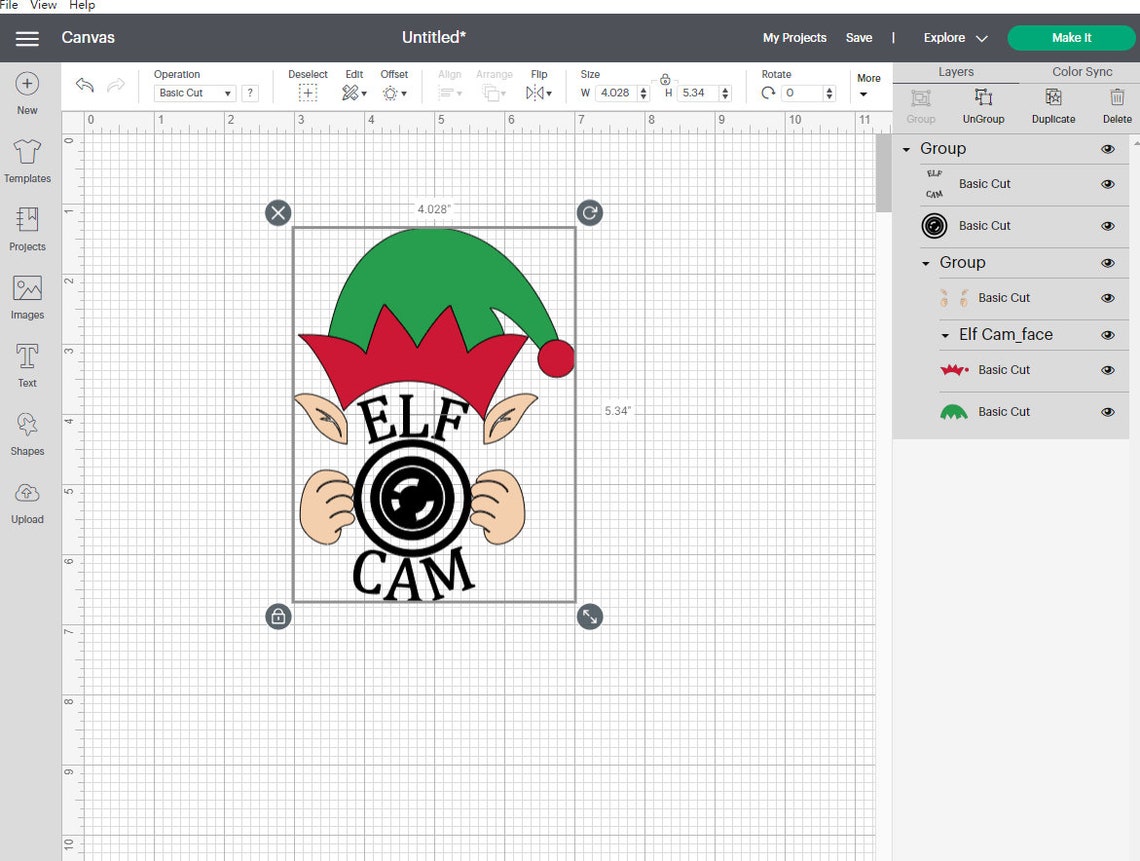Select the Text tool in the sidebar
Screen dimensions: 1140x861
pyautogui.click(x=27, y=363)
